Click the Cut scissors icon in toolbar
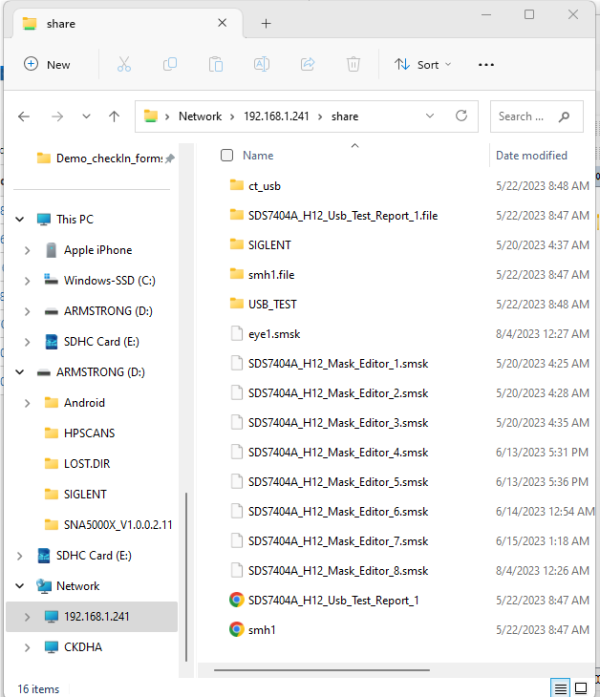The image size is (600, 697). pos(124,64)
